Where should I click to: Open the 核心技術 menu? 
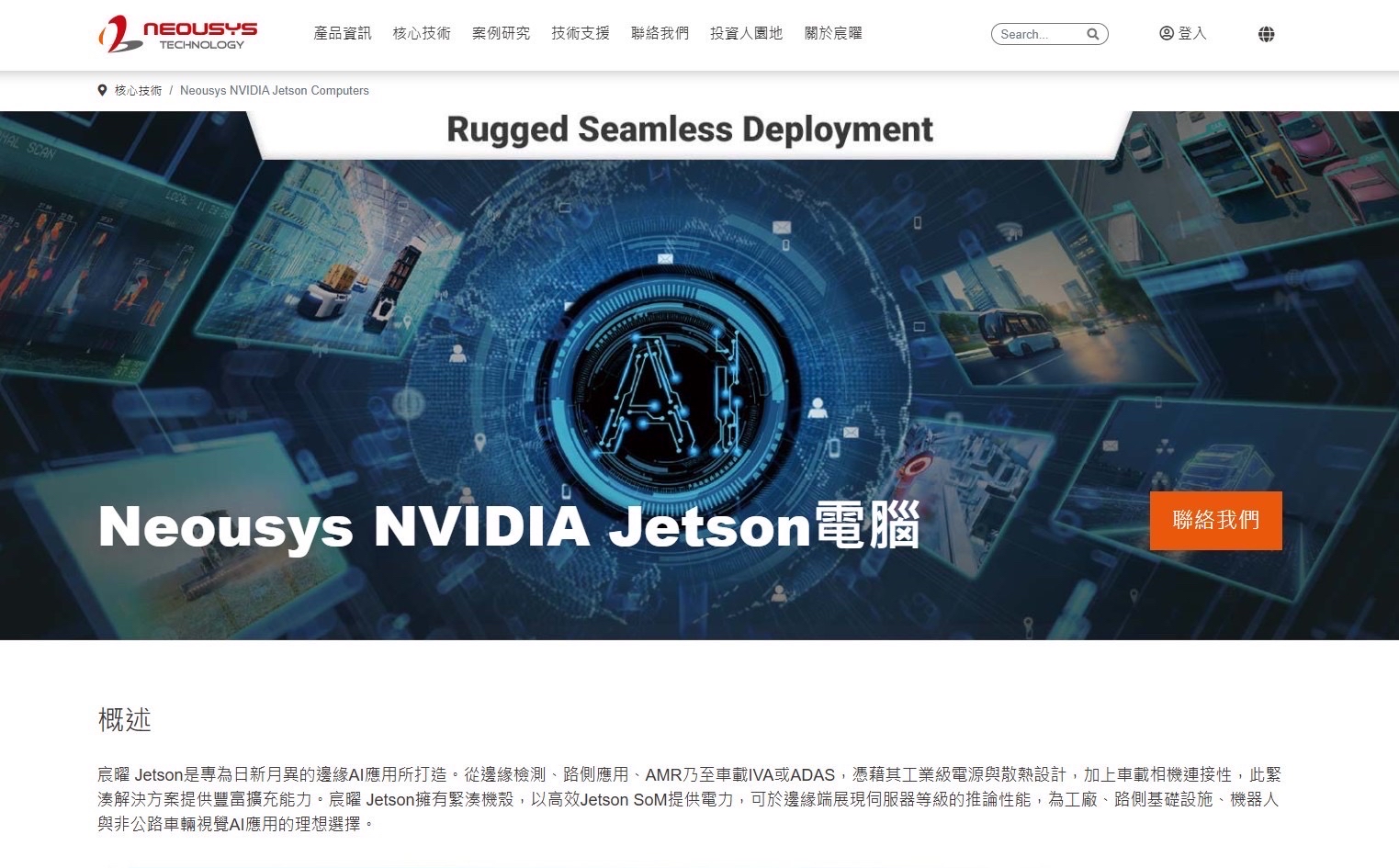tap(422, 33)
